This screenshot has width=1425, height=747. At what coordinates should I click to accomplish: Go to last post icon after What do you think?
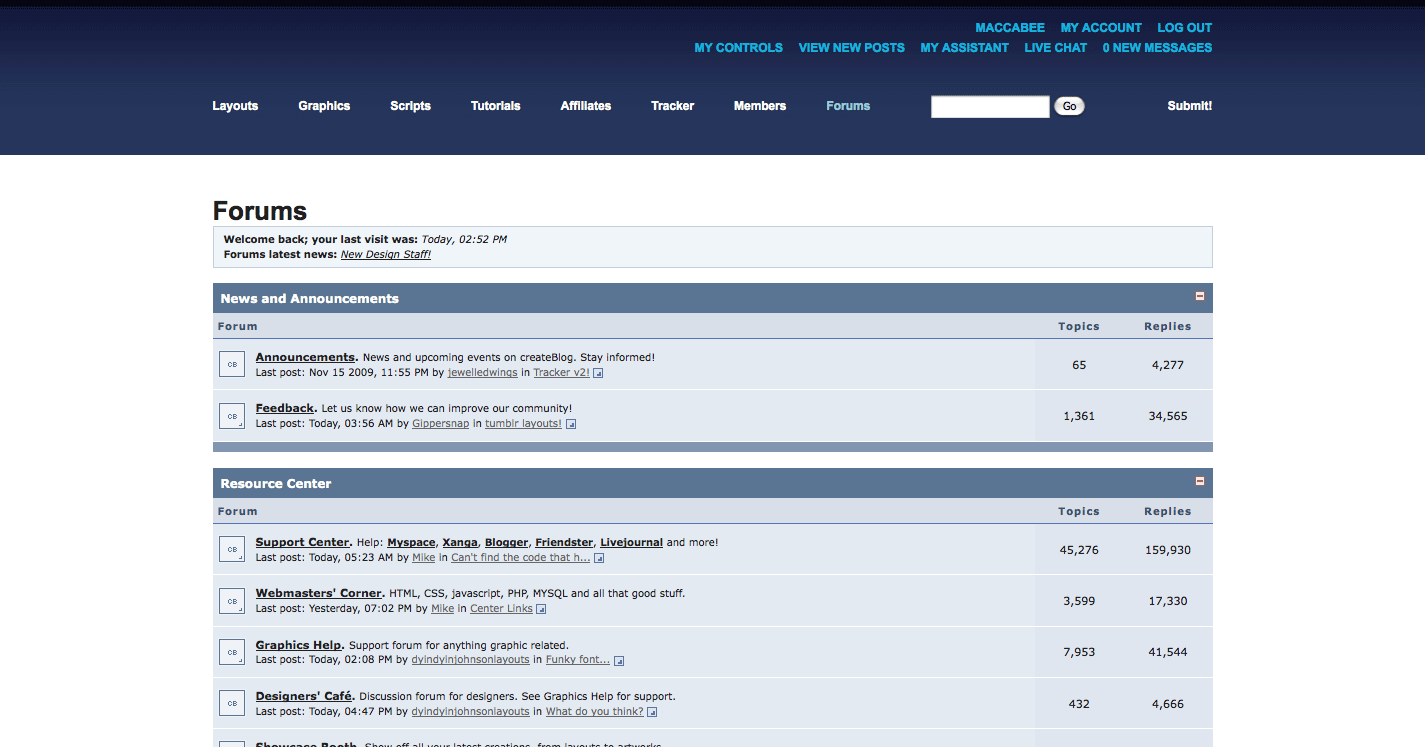[652, 712]
